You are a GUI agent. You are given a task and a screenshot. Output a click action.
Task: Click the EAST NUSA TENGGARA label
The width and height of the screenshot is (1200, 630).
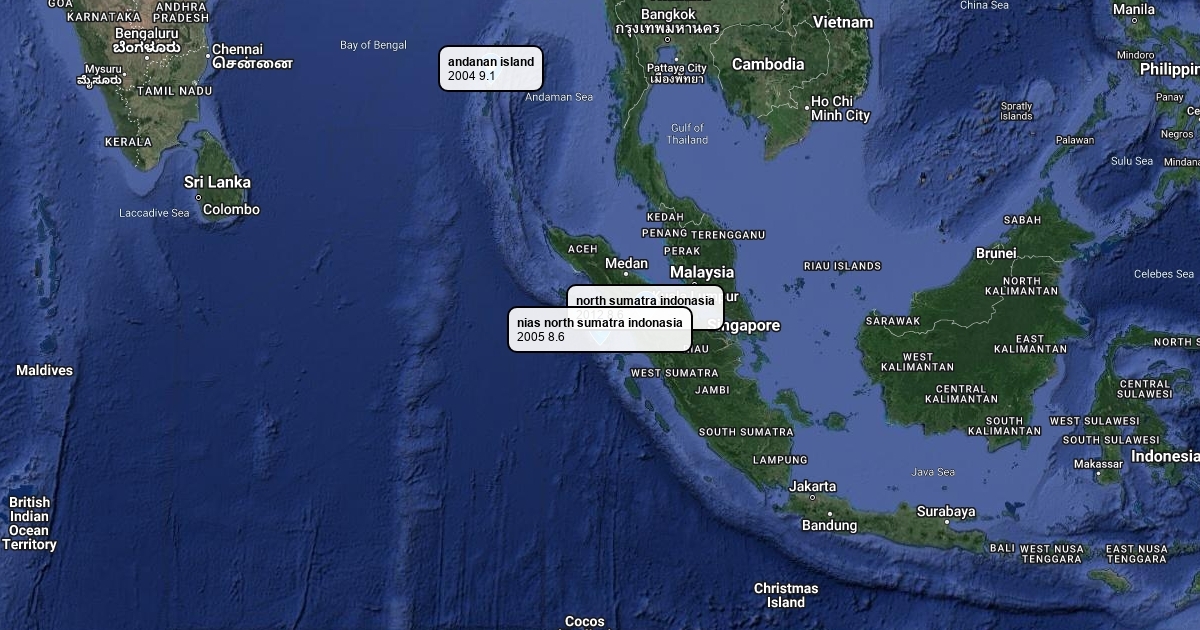[x=1136, y=553]
